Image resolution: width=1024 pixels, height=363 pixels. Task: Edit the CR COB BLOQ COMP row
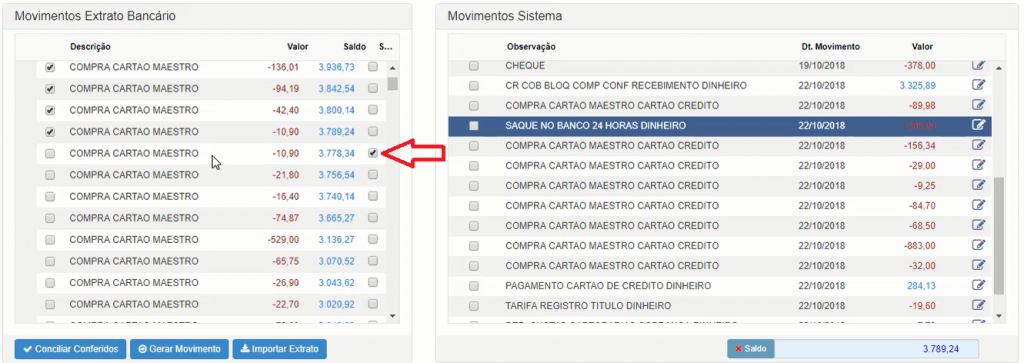(x=978, y=85)
